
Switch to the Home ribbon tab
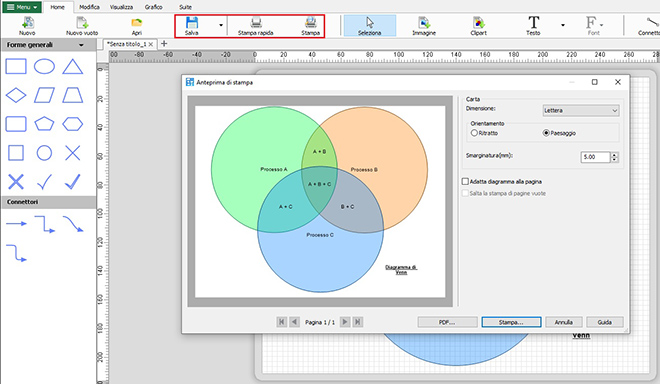[58, 7]
